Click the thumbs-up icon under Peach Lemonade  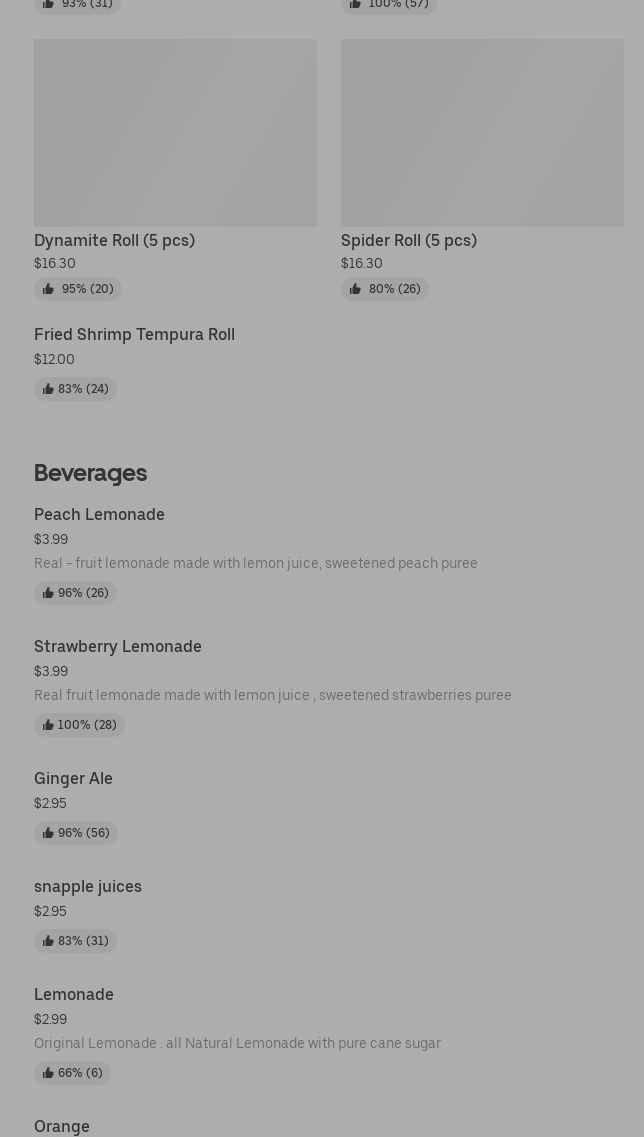pos(48,593)
